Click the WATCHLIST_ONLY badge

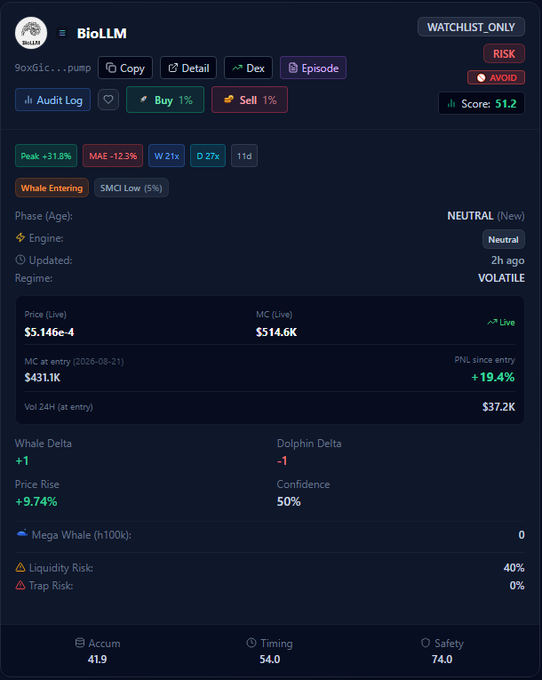[x=471, y=27]
